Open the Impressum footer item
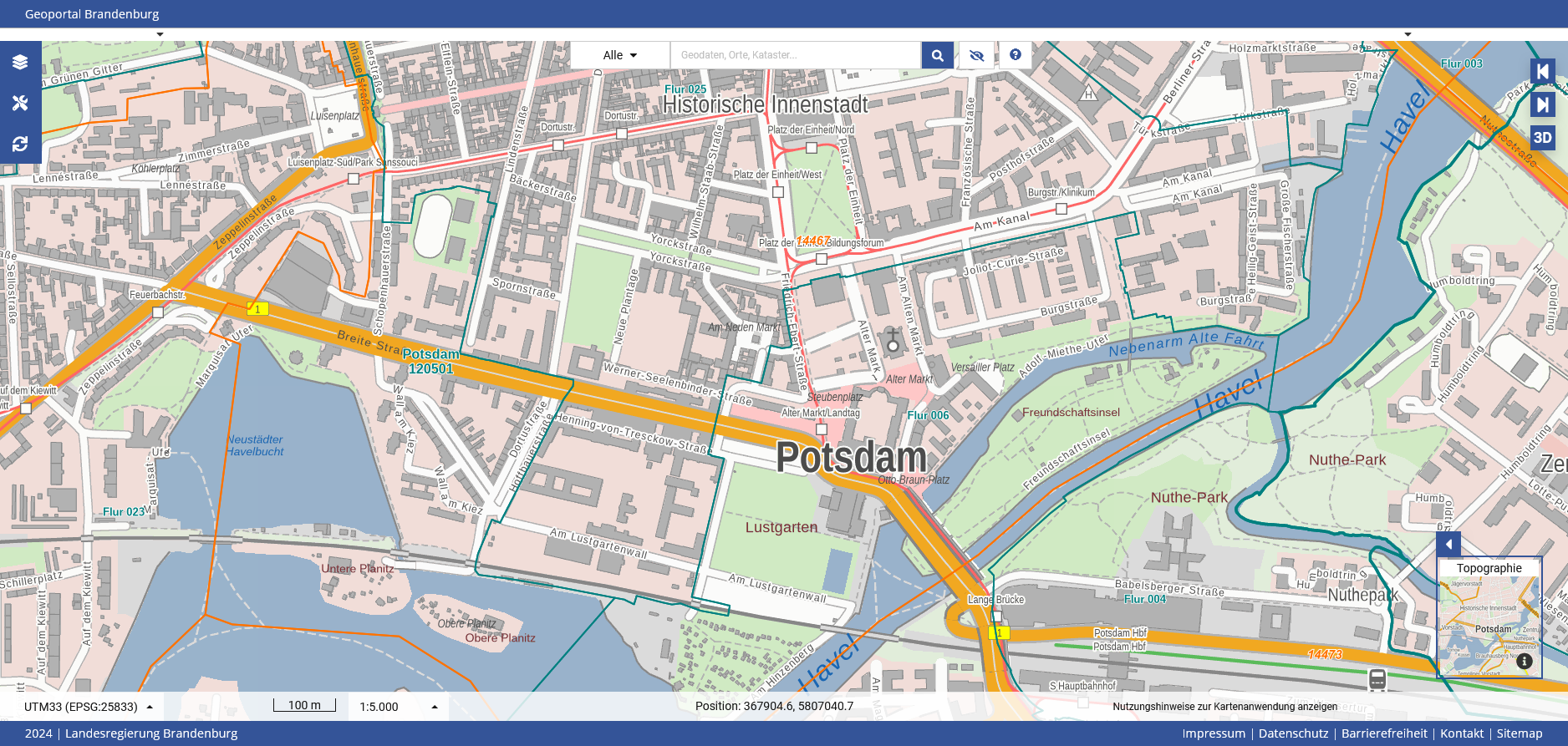1568x746 pixels. tap(1213, 733)
